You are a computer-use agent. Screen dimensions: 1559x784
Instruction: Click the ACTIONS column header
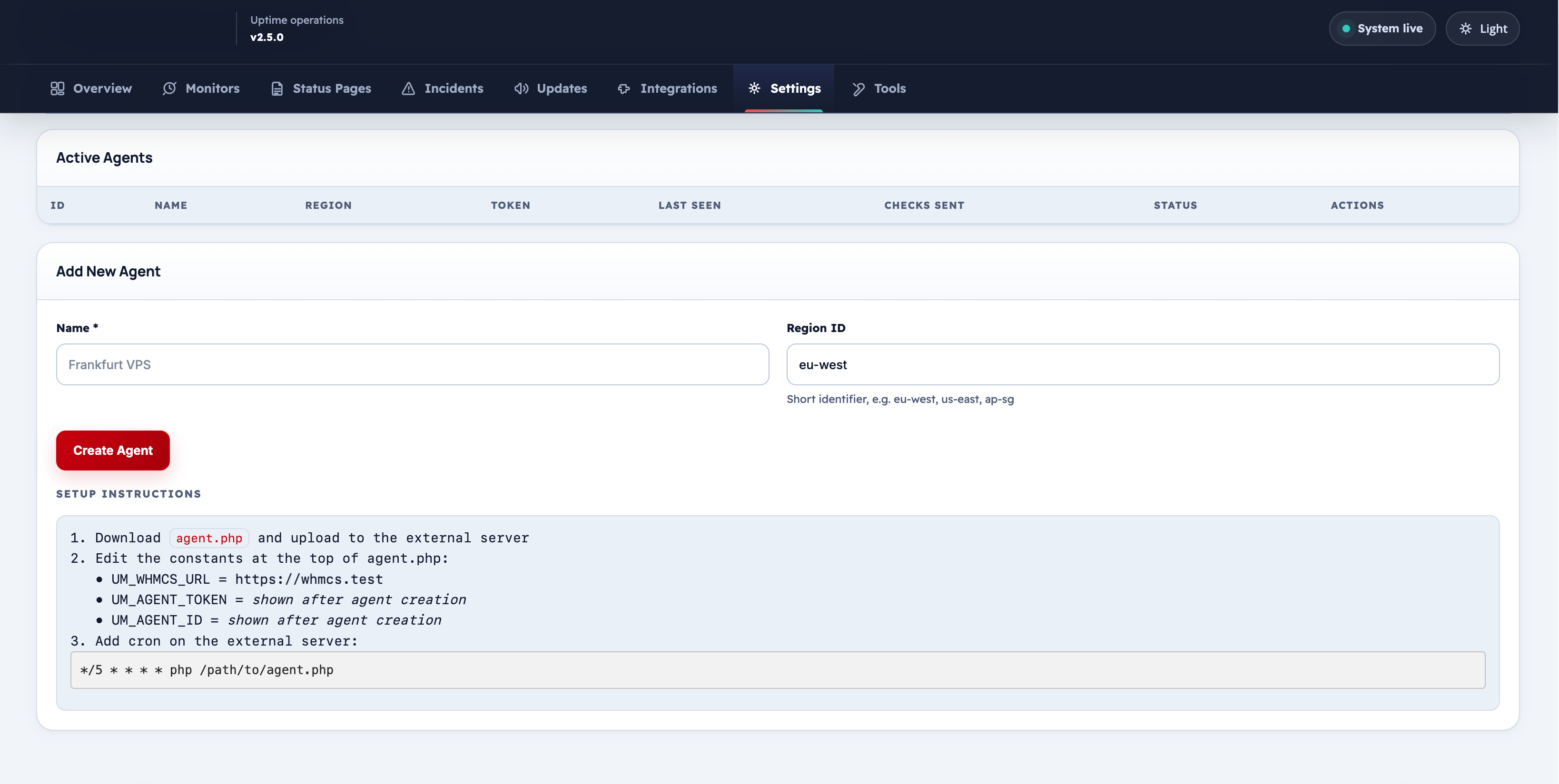[1357, 205]
